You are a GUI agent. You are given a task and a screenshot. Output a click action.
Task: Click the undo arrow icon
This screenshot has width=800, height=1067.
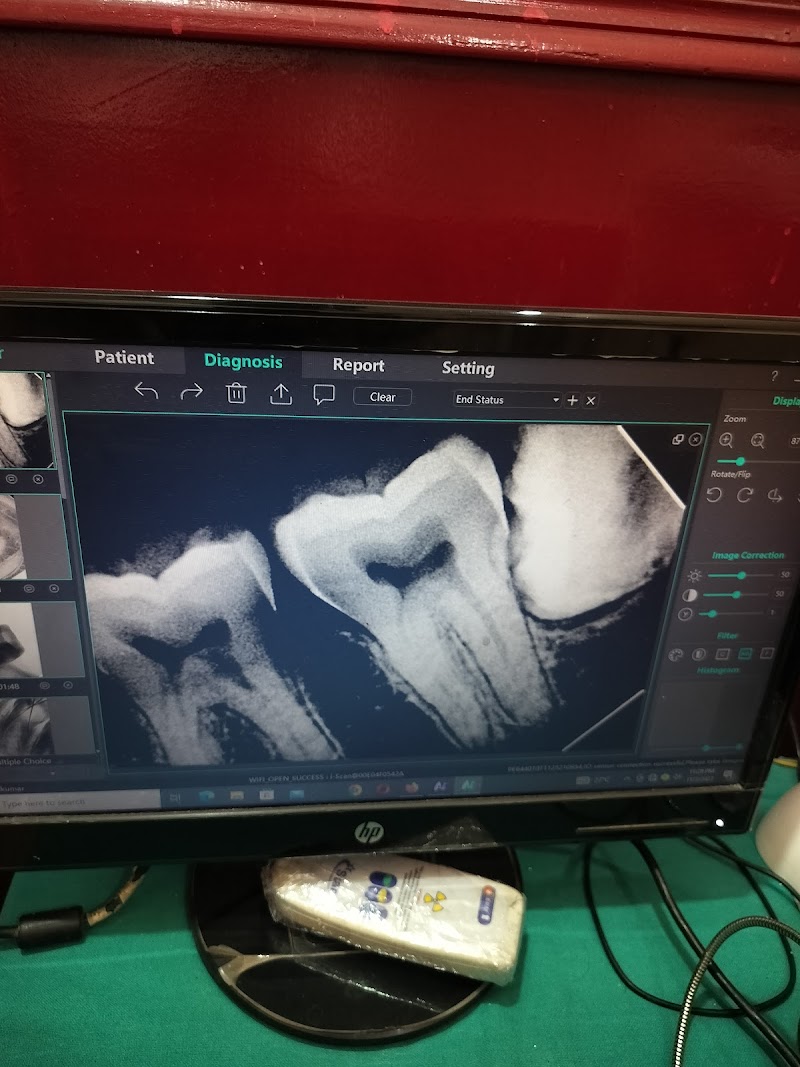pos(146,392)
